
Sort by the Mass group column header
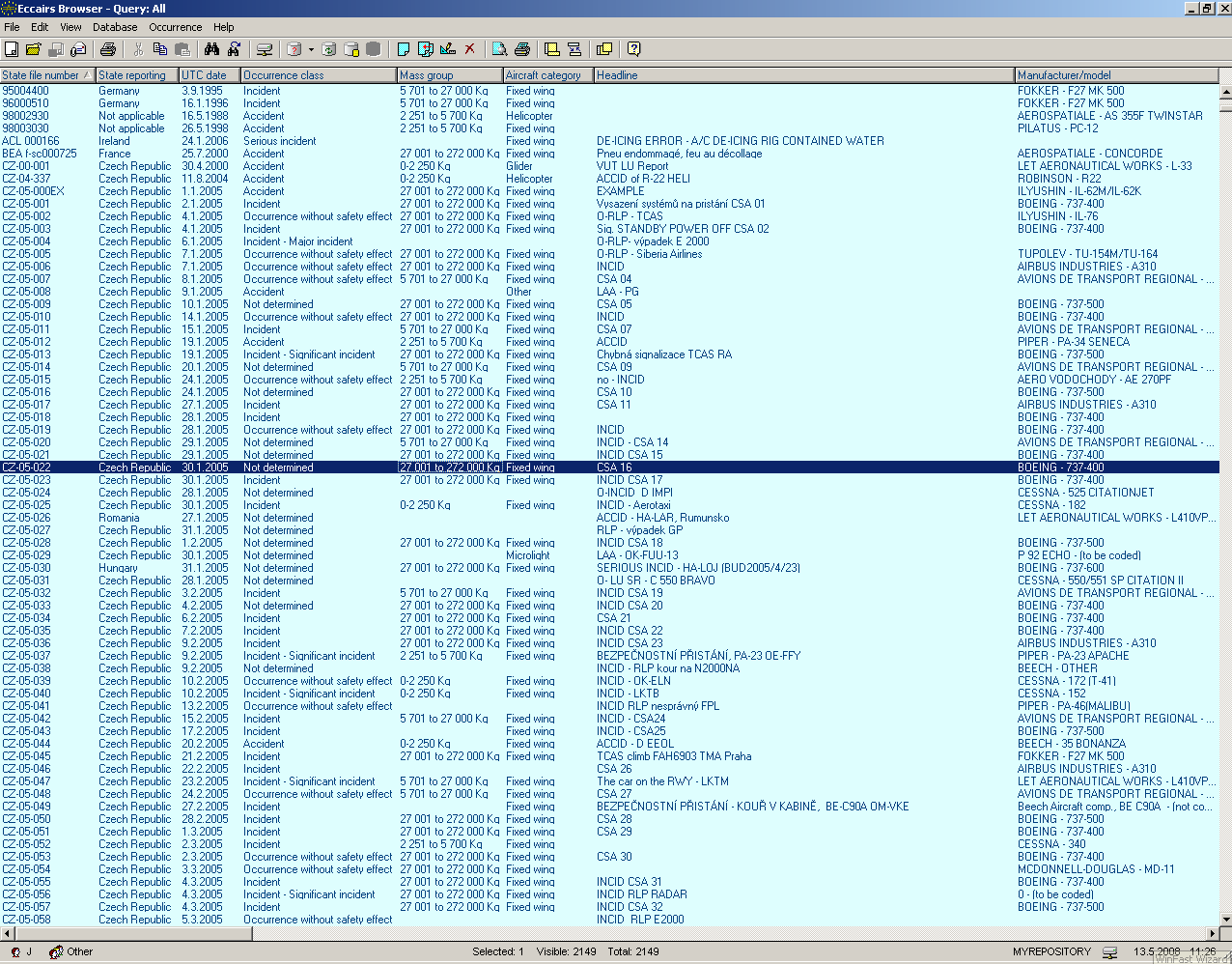450,75
